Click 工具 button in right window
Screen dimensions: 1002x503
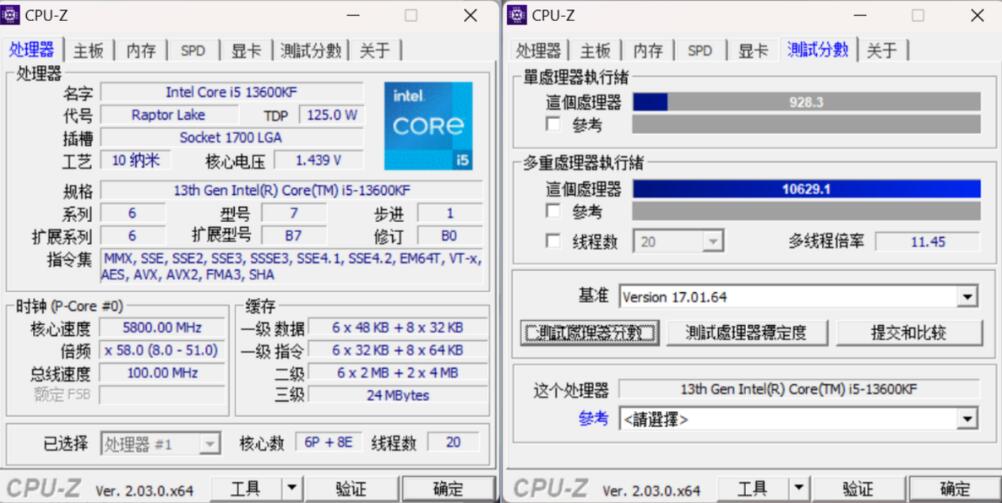753,488
